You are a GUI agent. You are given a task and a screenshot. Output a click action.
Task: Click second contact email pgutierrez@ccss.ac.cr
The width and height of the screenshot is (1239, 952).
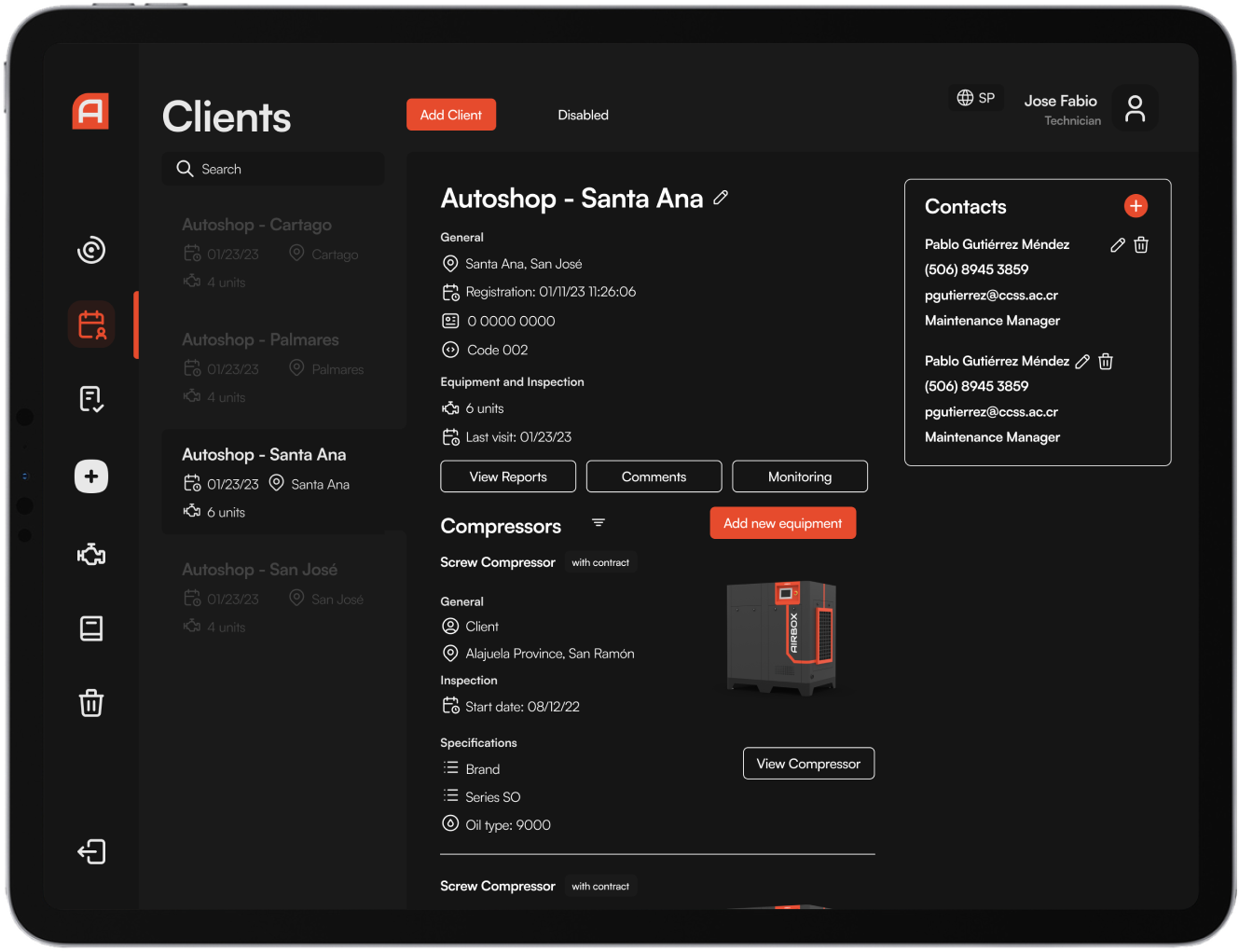pos(991,411)
